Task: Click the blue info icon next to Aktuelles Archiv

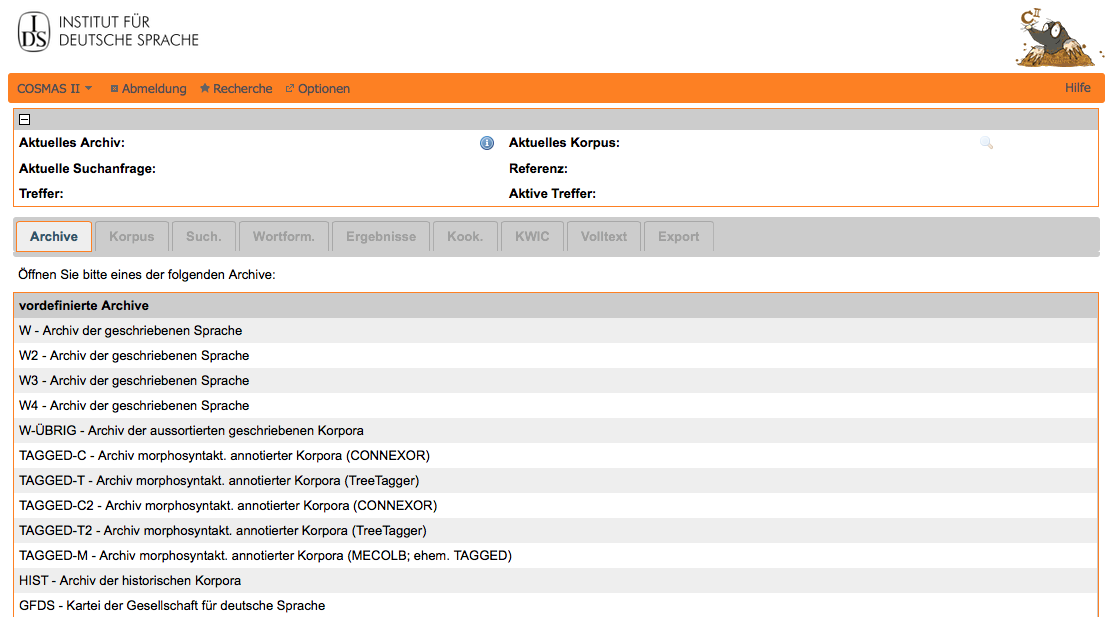Action: point(487,143)
